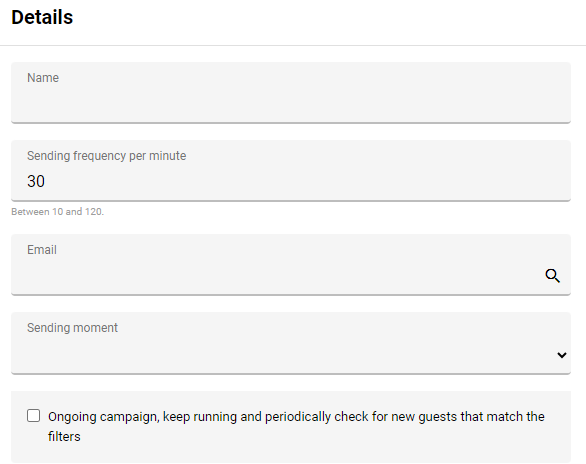Screen dimensions: 586x464
Task: Open the Sending moment selection list
Action: [291, 343]
